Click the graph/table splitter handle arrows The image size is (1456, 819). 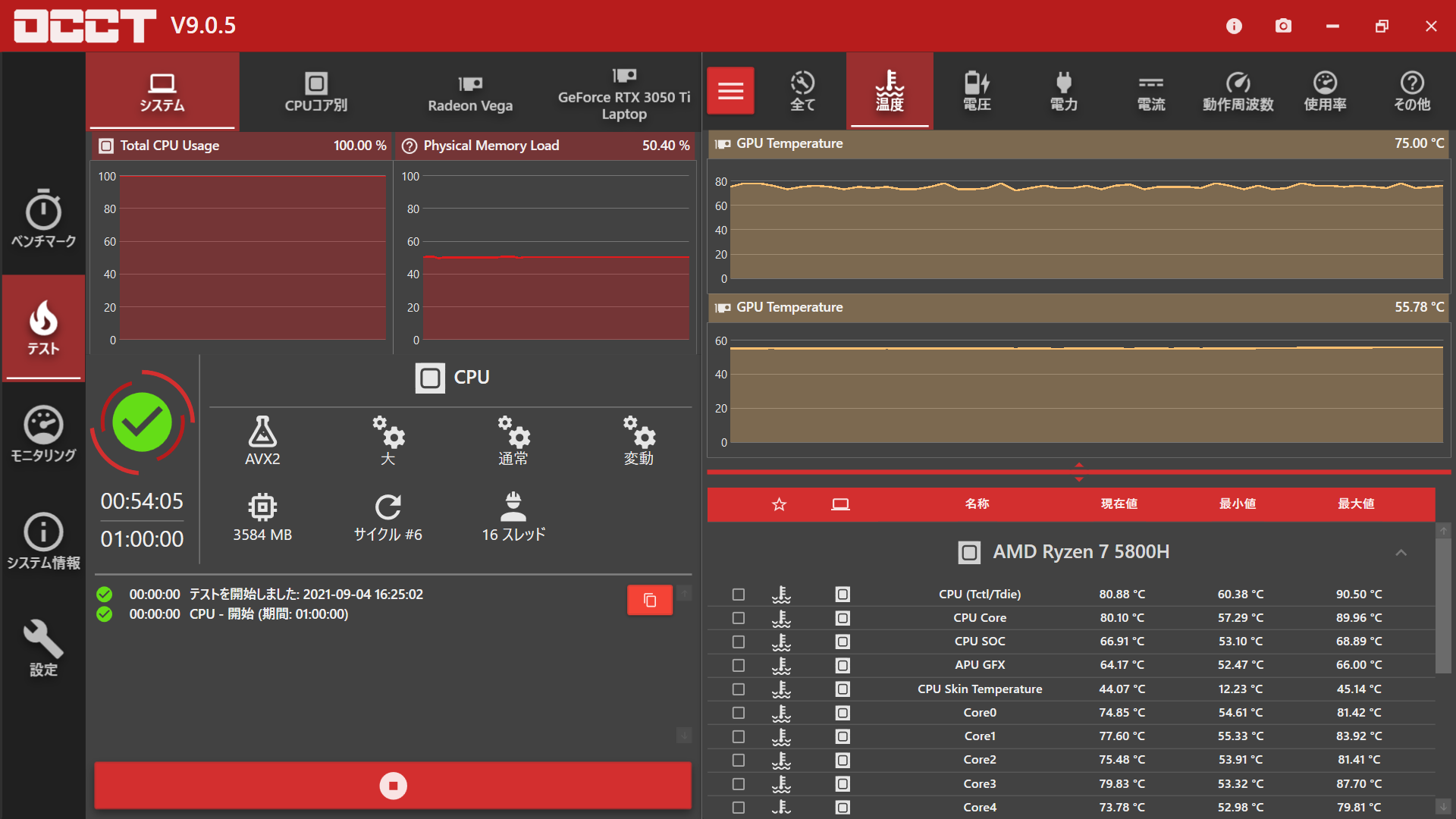pos(1079,472)
